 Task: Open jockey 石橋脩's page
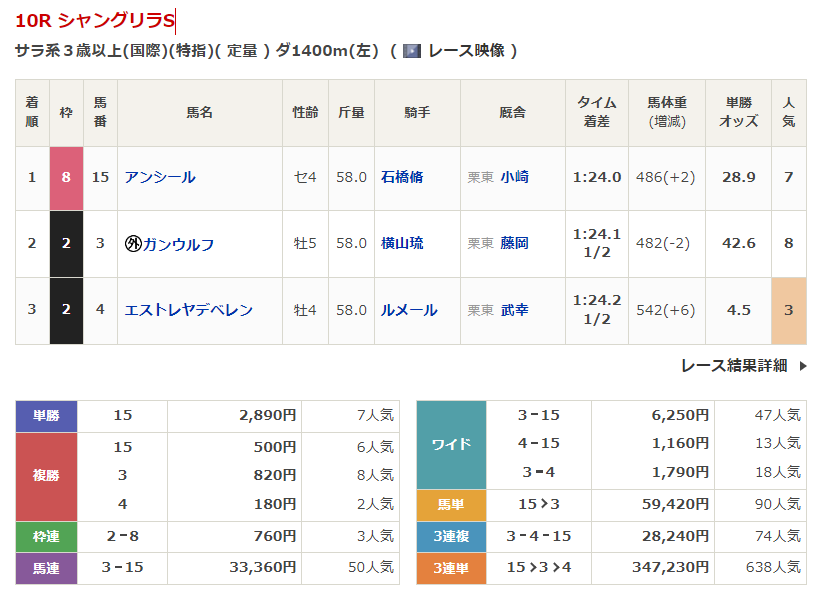pyautogui.click(x=402, y=177)
